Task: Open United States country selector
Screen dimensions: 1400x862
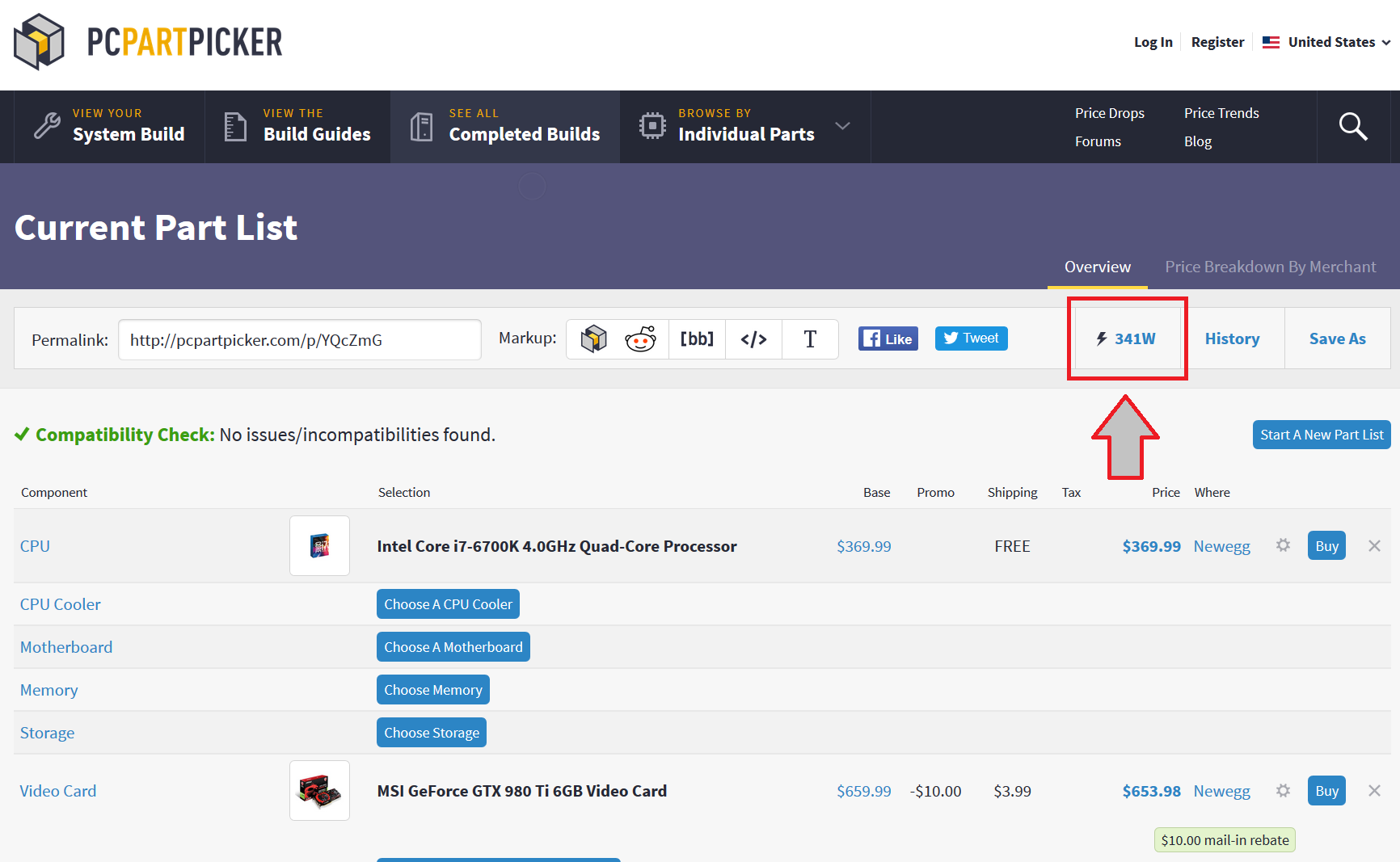Action: coord(1326,42)
